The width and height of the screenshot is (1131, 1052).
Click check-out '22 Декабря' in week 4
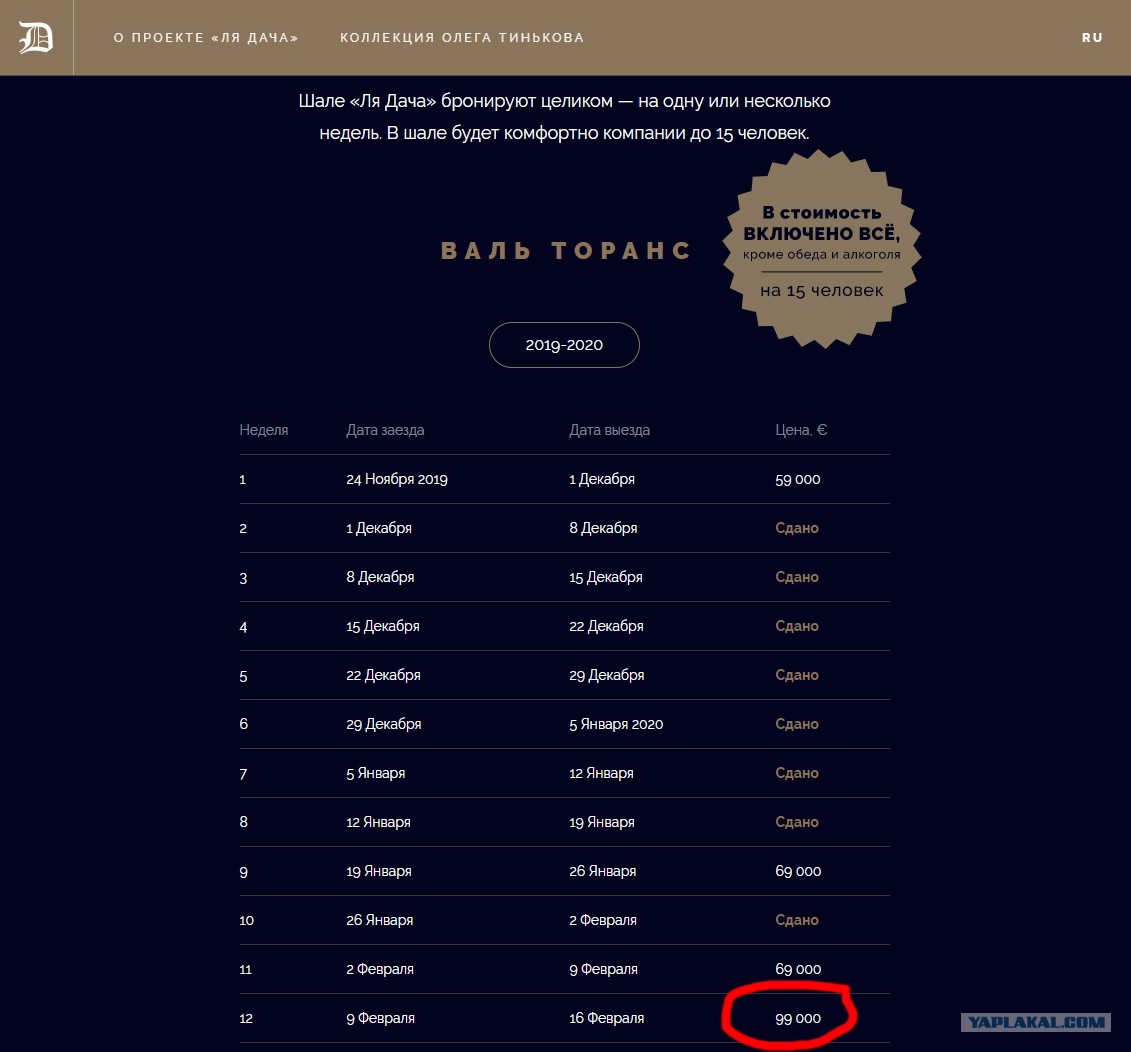coord(606,626)
